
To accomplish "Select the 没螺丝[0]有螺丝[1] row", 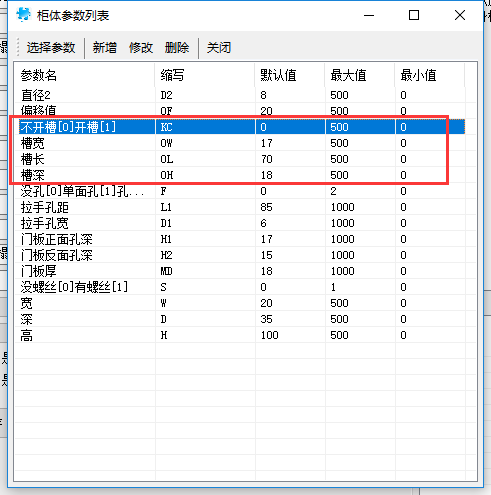I will [240, 287].
